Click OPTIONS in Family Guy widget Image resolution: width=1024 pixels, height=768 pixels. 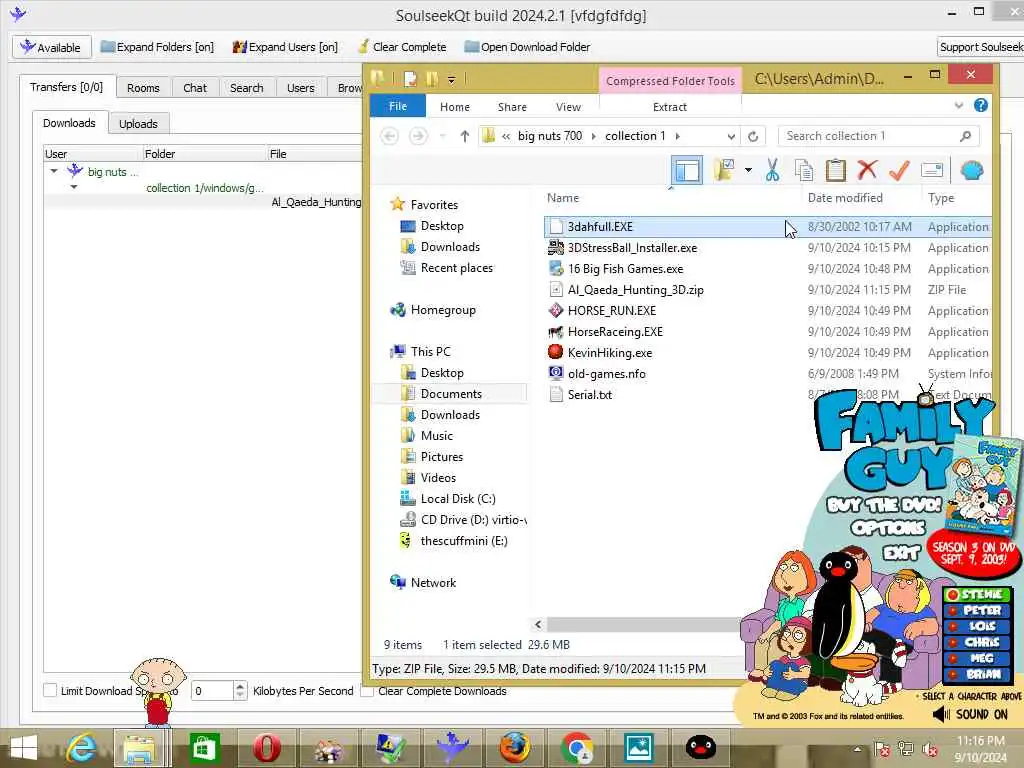(x=888, y=528)
